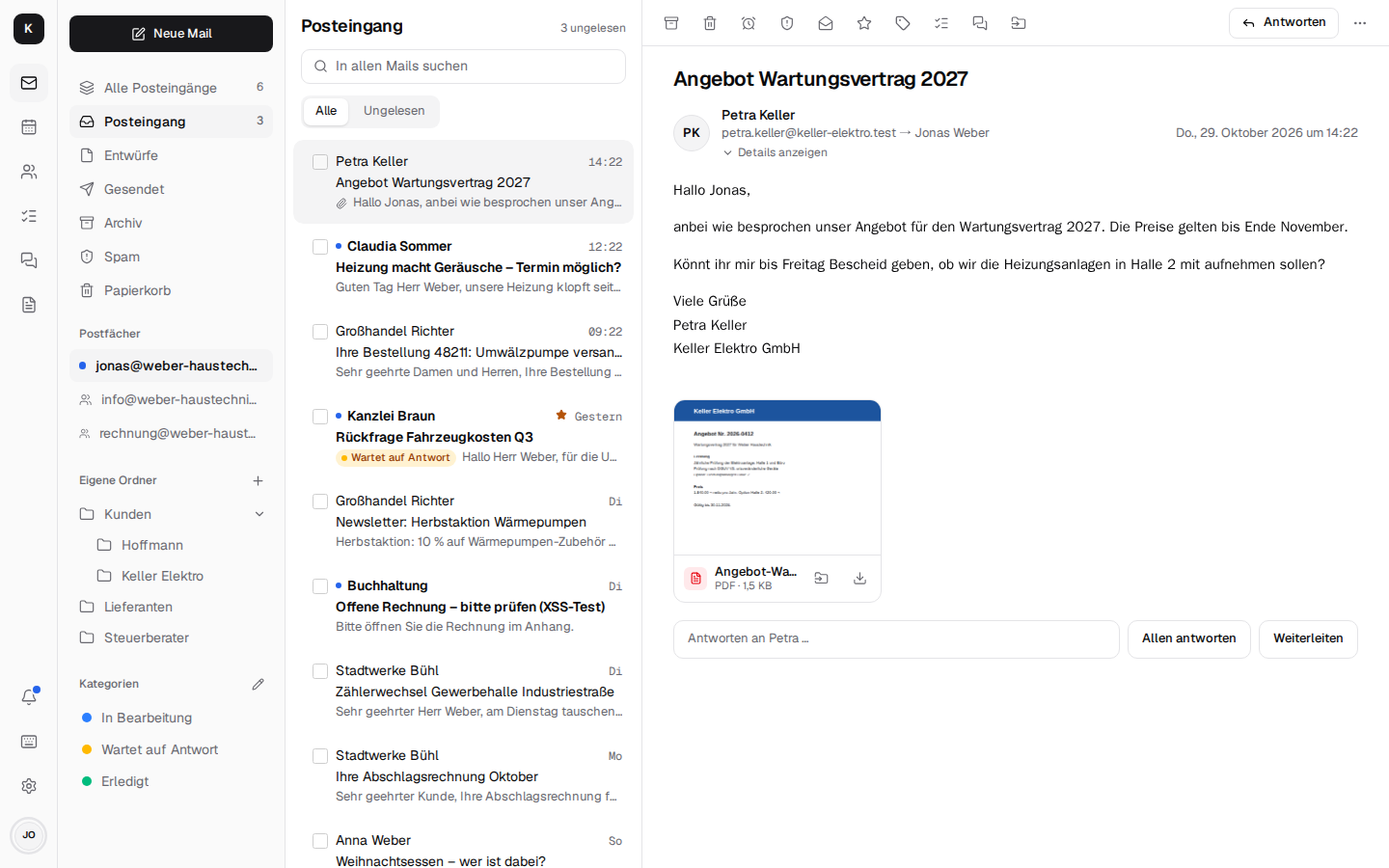Click the Antworten button in the toolbar

[1283, 23]
